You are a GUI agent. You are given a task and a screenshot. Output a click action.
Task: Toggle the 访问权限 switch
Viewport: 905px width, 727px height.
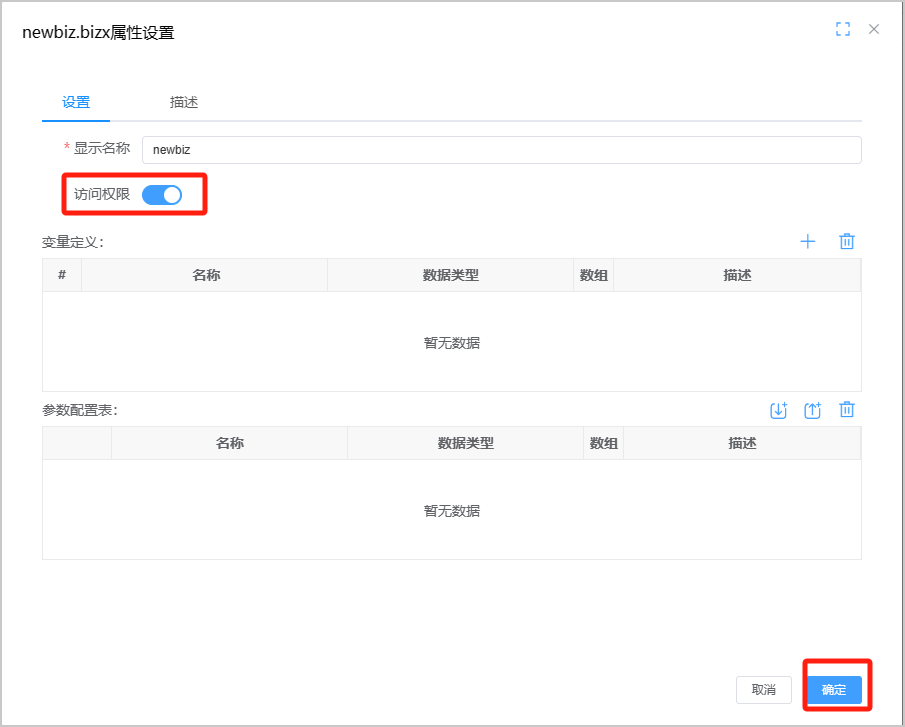(x=162, y=195)
